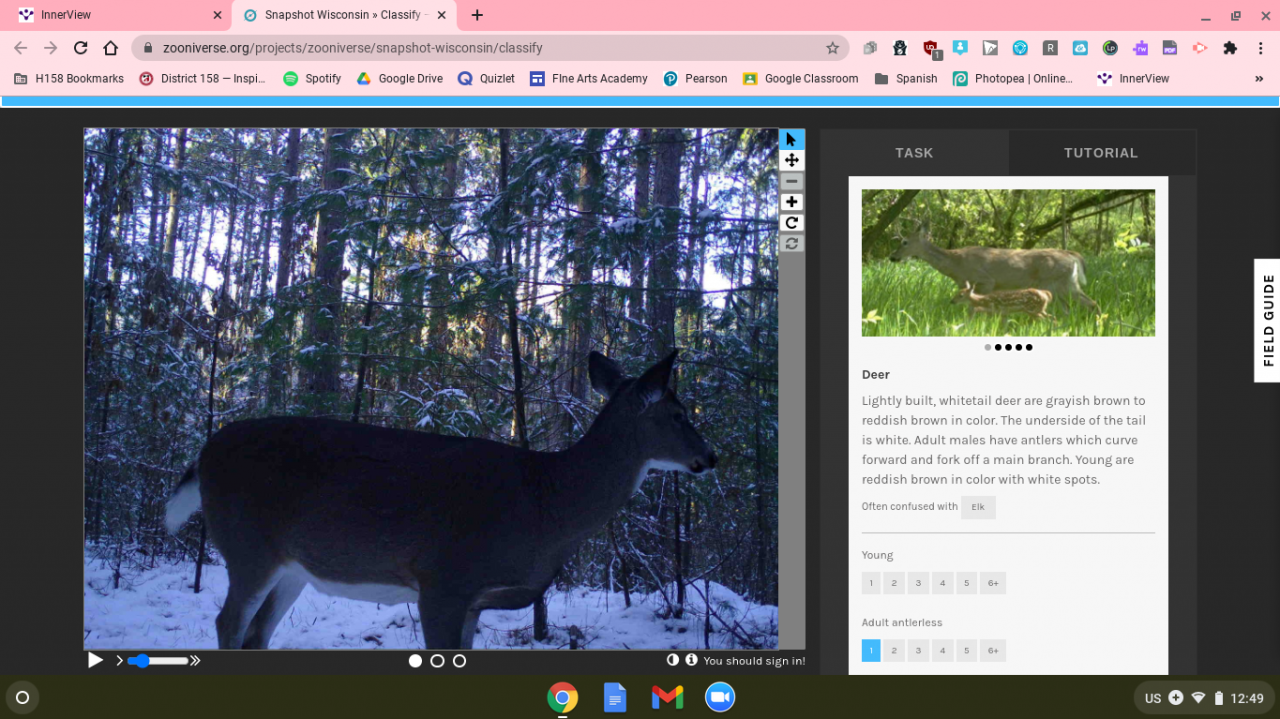Open the Chrome three-dot menu

pyautogui.click(x=1260, y=47)
